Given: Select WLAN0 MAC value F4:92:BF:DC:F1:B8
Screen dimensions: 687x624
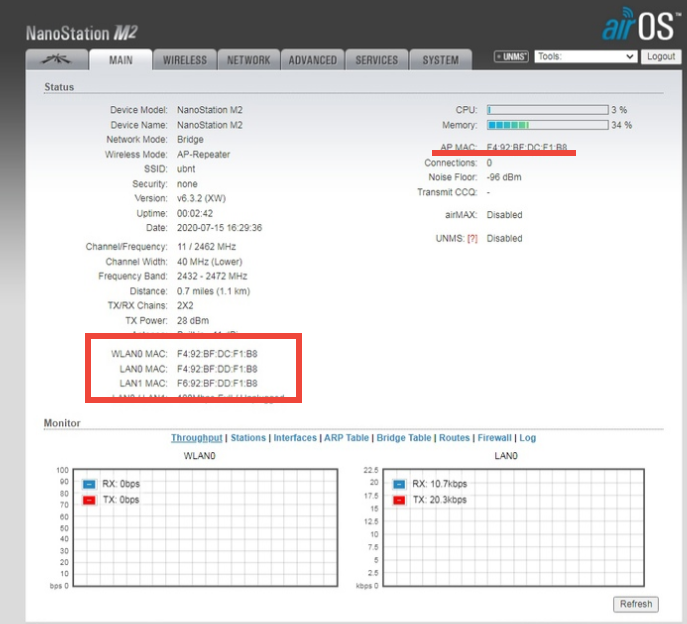Looking at the screenshot, I should (x=217, y=354).
